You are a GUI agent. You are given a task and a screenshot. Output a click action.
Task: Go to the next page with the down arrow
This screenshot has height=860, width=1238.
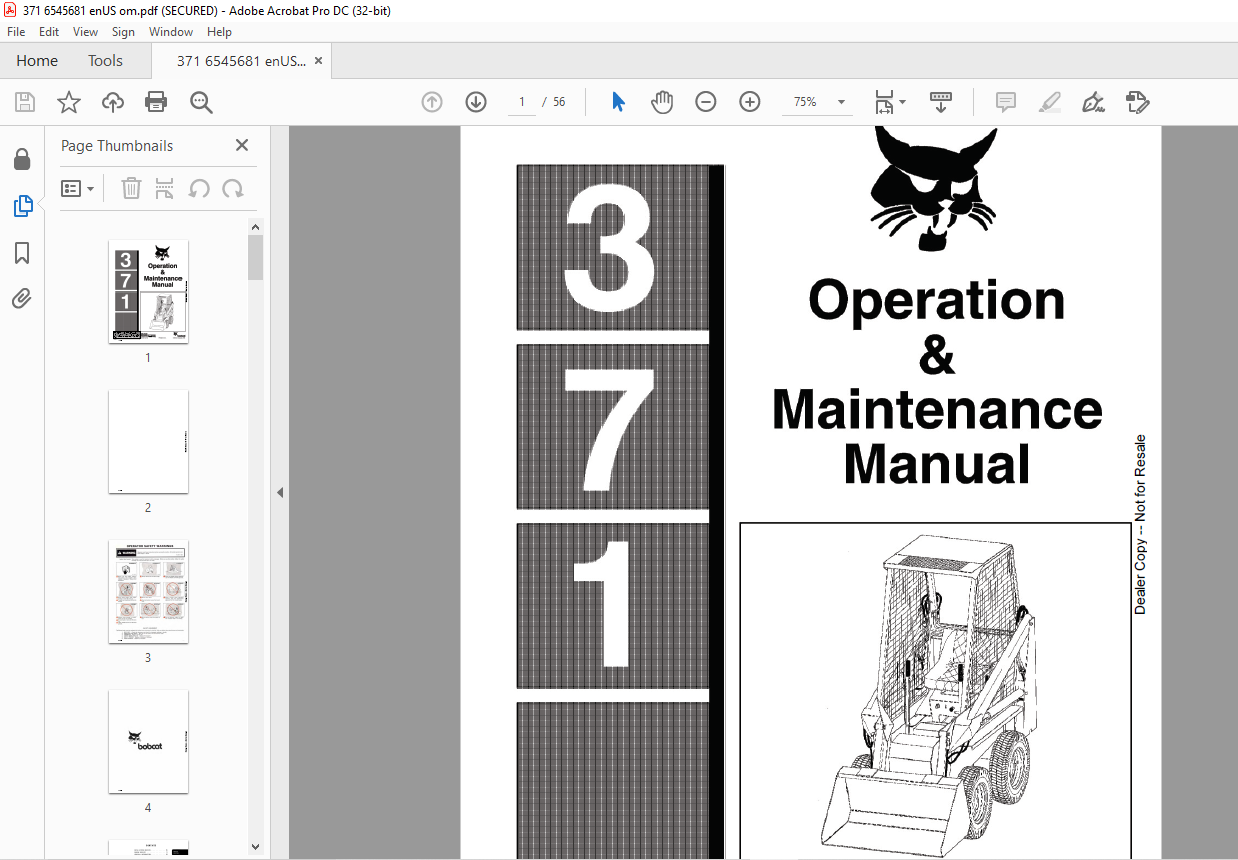[476, 102]
